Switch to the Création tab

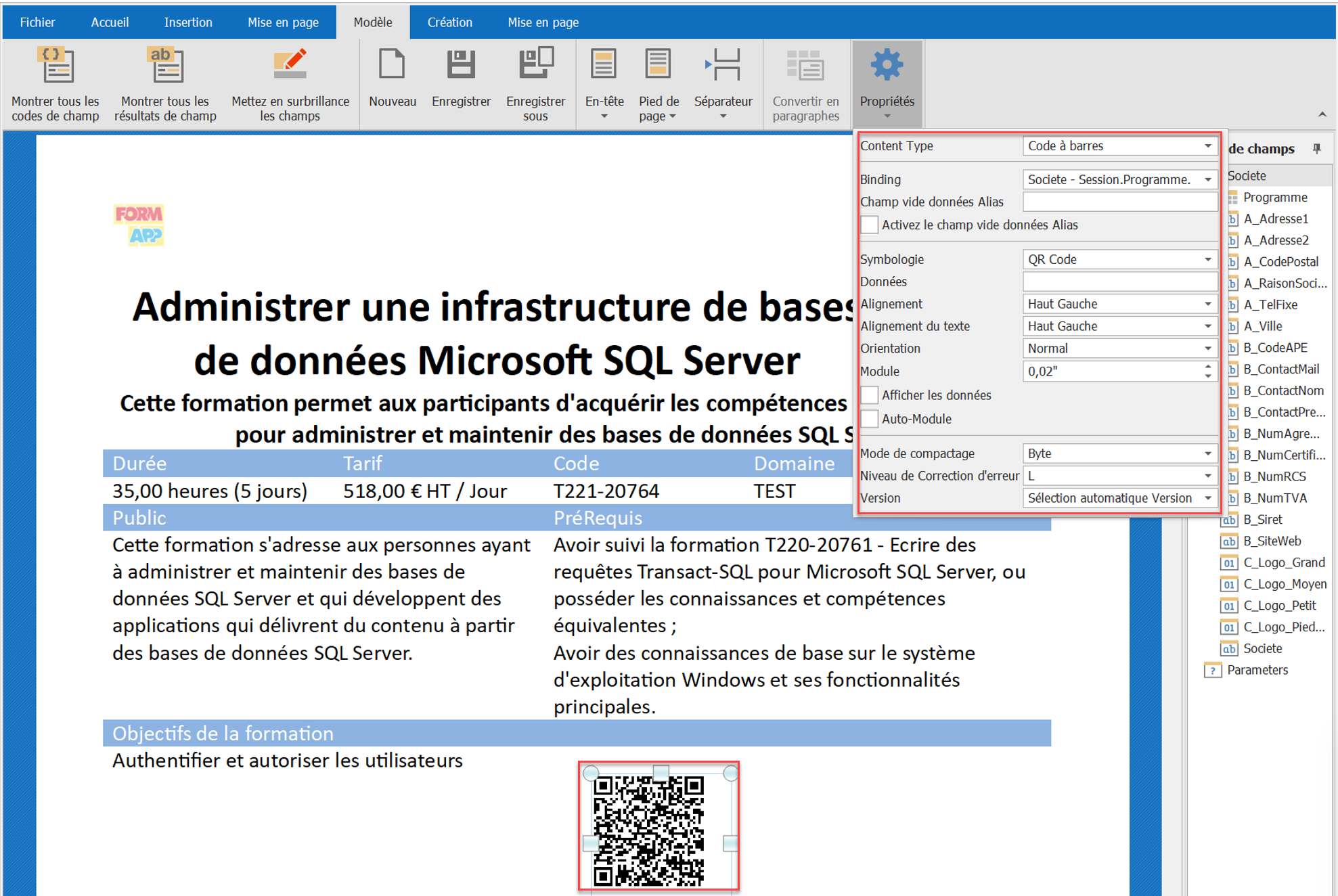pyautogui.click(x=449, y=22)
